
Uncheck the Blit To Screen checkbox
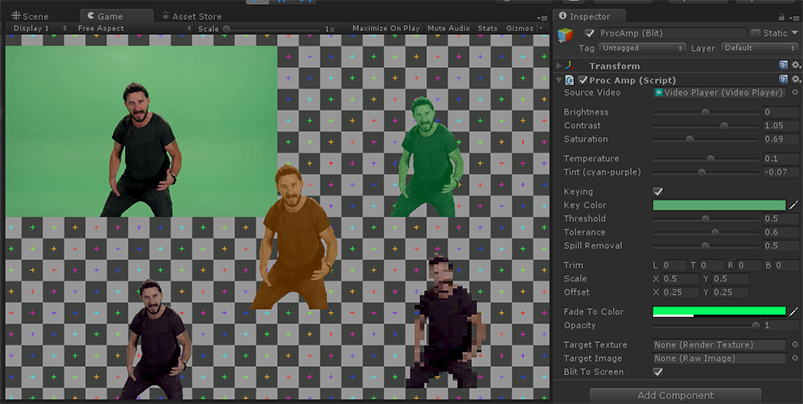click(x=657, y=372)
